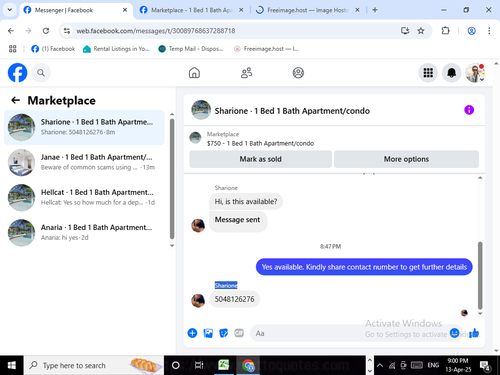Screen dimensions: 500x375
Task: Click More options button
Action: pyautogui.click(x=406, y=159)
